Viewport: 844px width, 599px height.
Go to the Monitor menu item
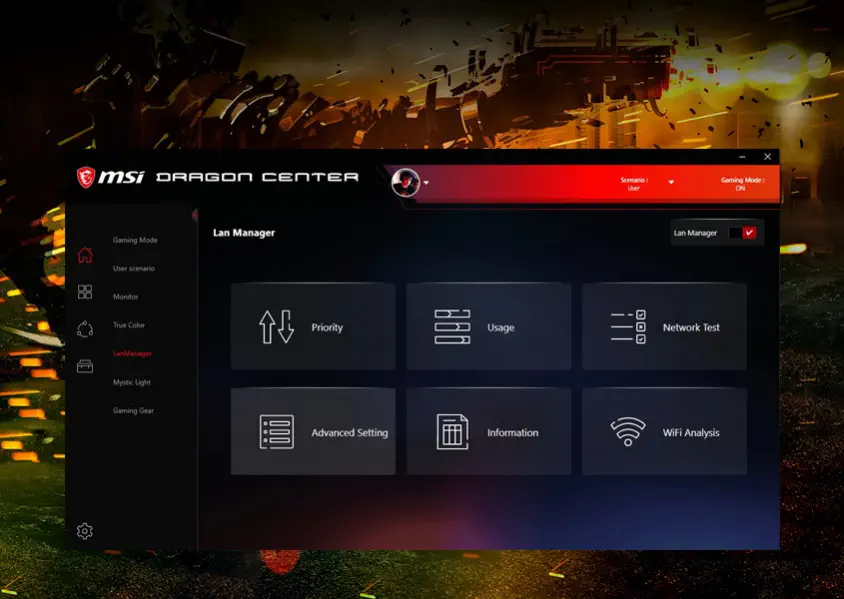[x=125, y=297]
